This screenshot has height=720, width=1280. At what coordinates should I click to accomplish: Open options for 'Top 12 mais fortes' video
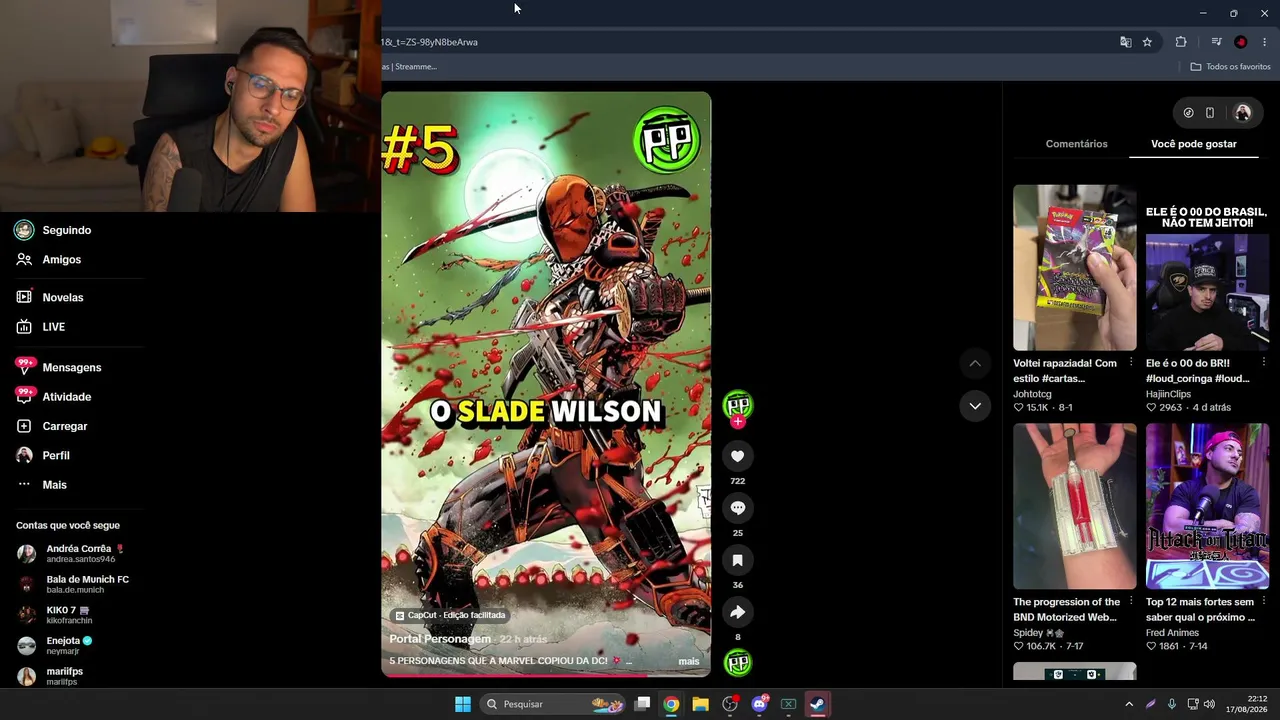pos(1263,601)
